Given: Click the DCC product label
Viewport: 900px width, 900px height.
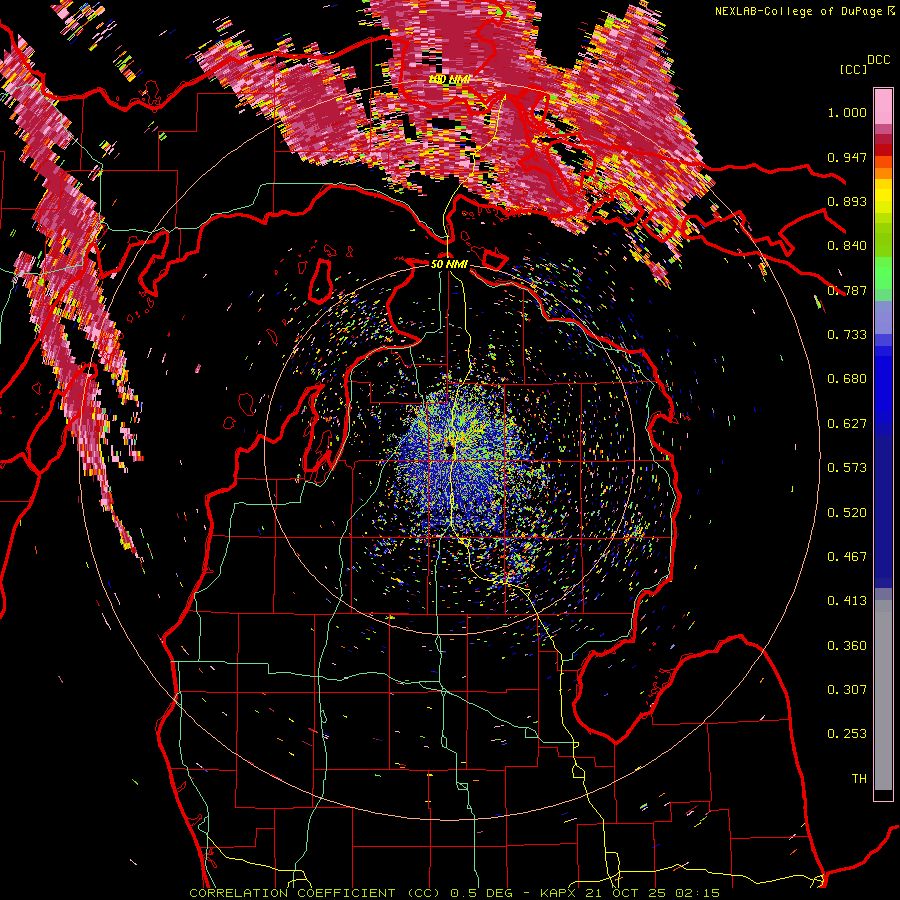Looking at the screenshot, I should [878, 60].
